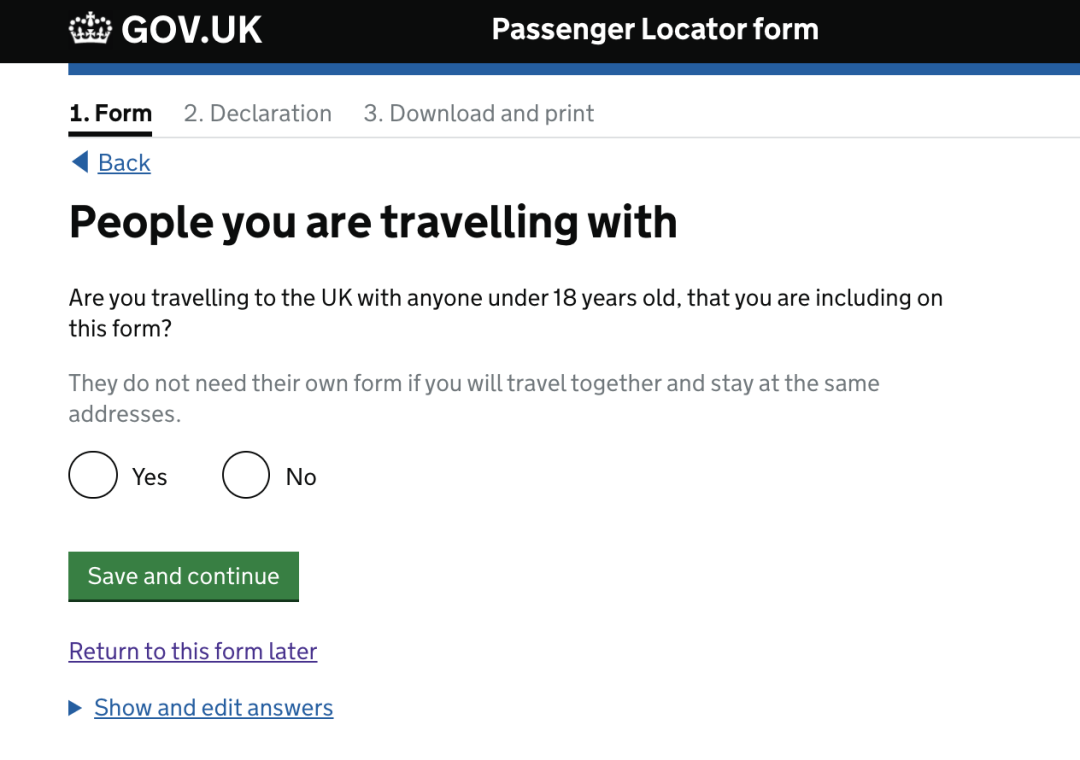The height and width of the screenshot is (760, 1080).
Task: Select the Yes radio button
Action: [x=93, y=475]
